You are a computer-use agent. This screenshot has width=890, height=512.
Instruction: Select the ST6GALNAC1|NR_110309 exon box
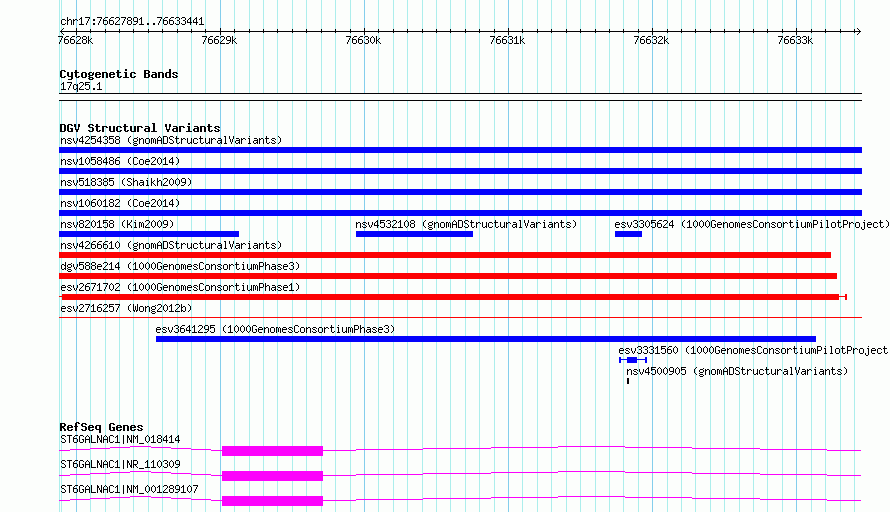pos(272,476)
